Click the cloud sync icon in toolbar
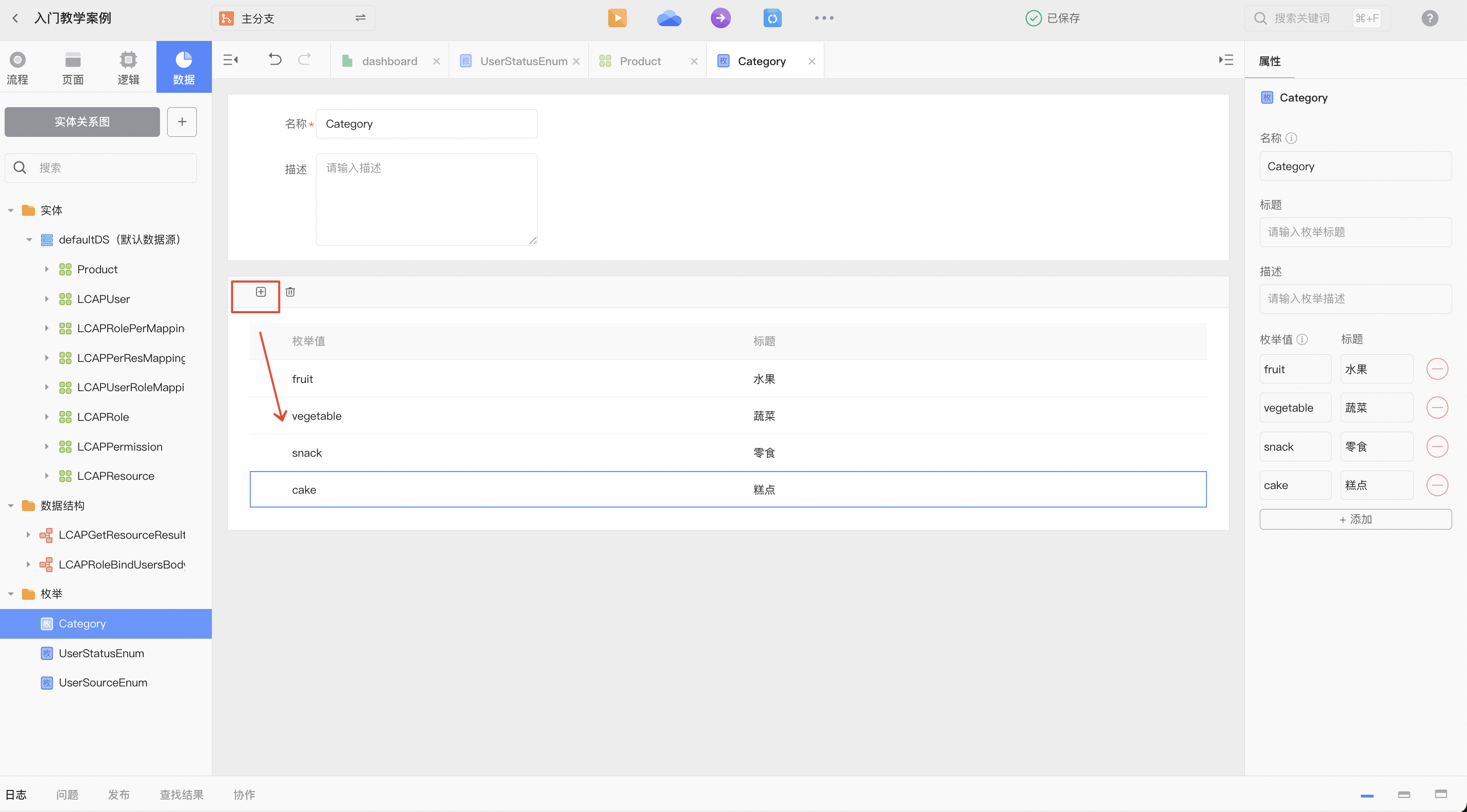 pyautogui.click(x=669, y=17)
